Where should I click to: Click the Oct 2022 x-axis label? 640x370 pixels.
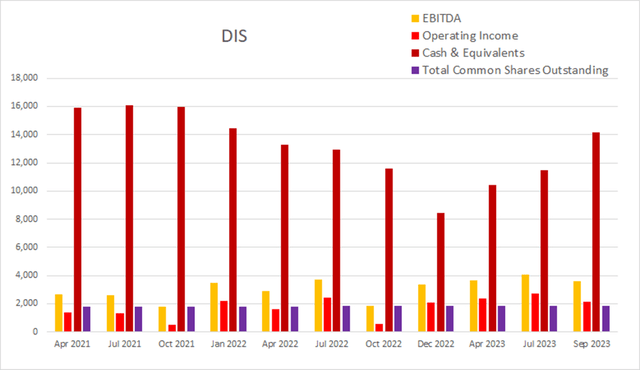pyautogui.click(x=384, y=344)
